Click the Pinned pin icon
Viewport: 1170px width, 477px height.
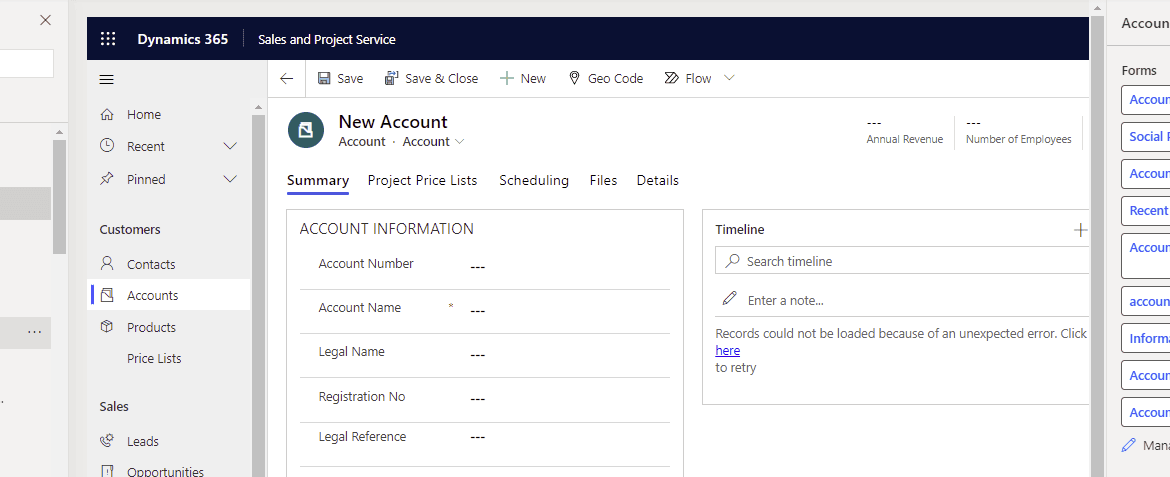(107, 178)
